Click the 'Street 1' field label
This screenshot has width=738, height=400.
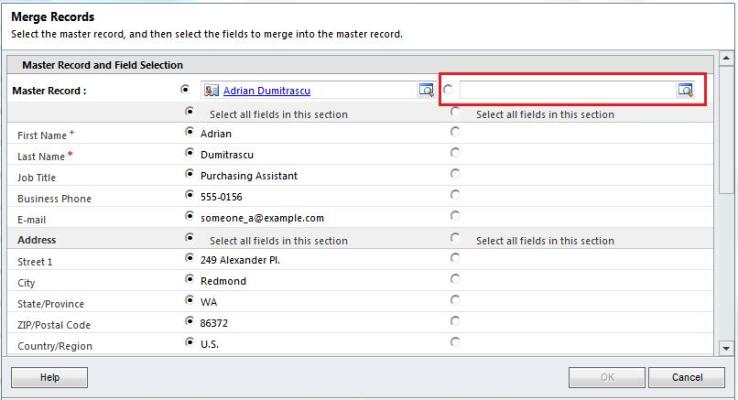click(35, 262)
